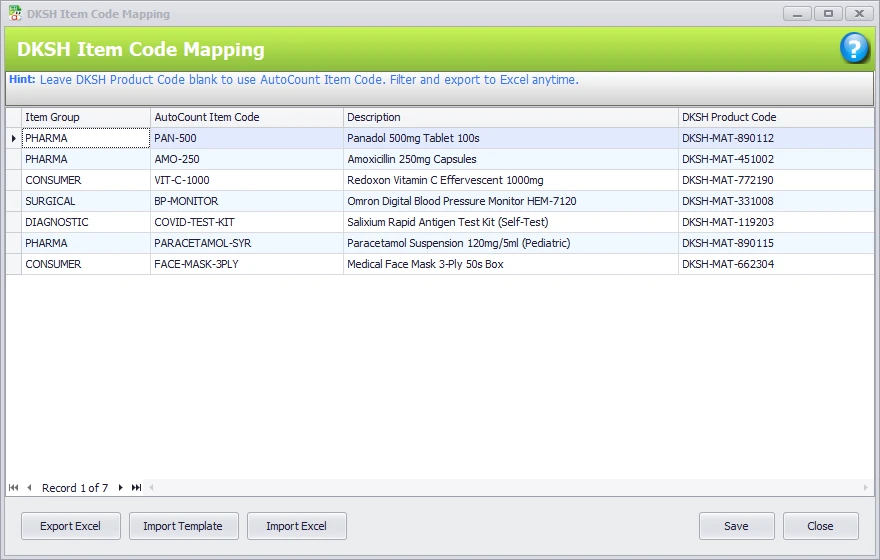Click the Export Excel button
The height and width of the screenshot is (560, 880).
[71, 526]
